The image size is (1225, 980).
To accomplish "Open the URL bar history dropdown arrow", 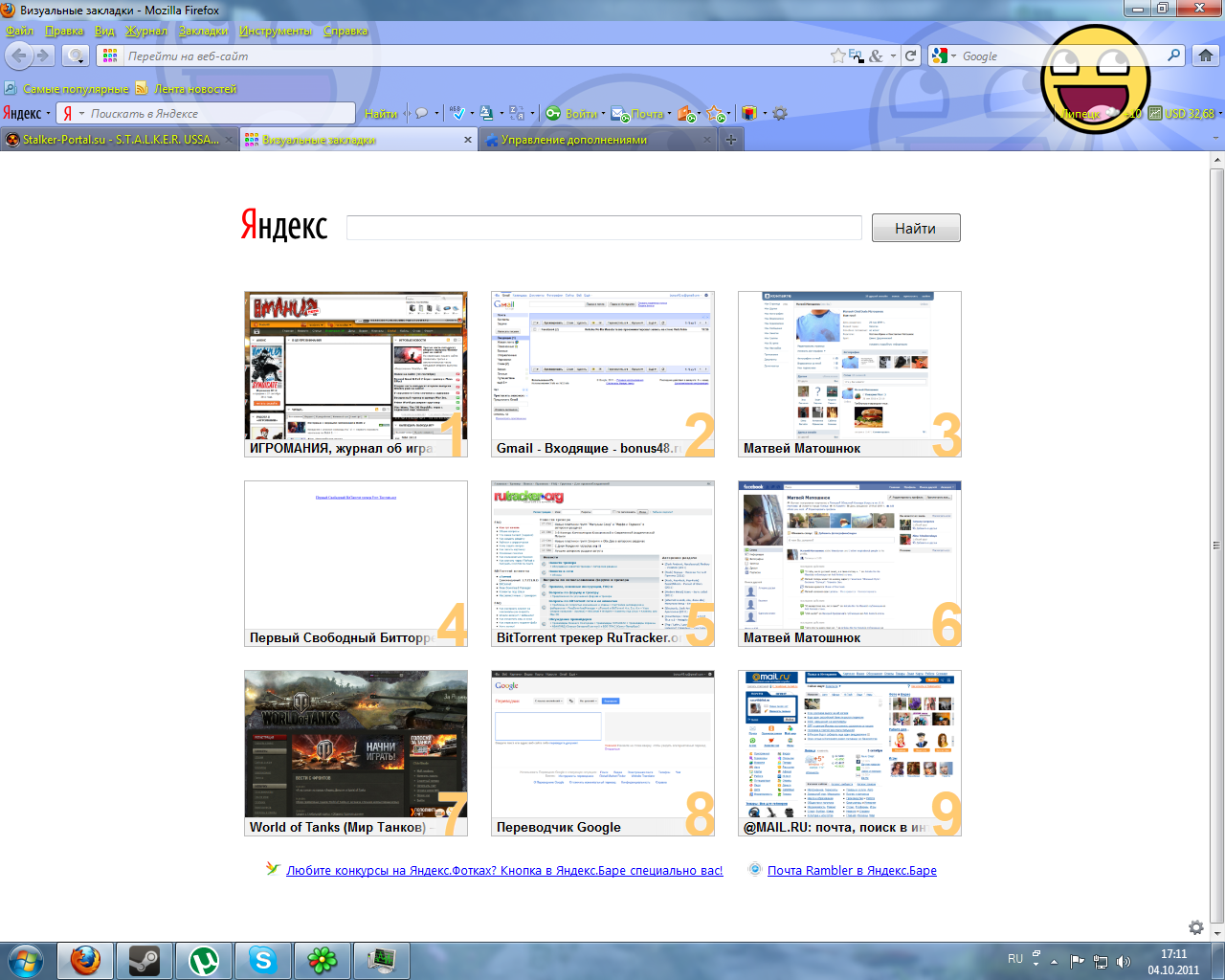I will click(892, 56).
